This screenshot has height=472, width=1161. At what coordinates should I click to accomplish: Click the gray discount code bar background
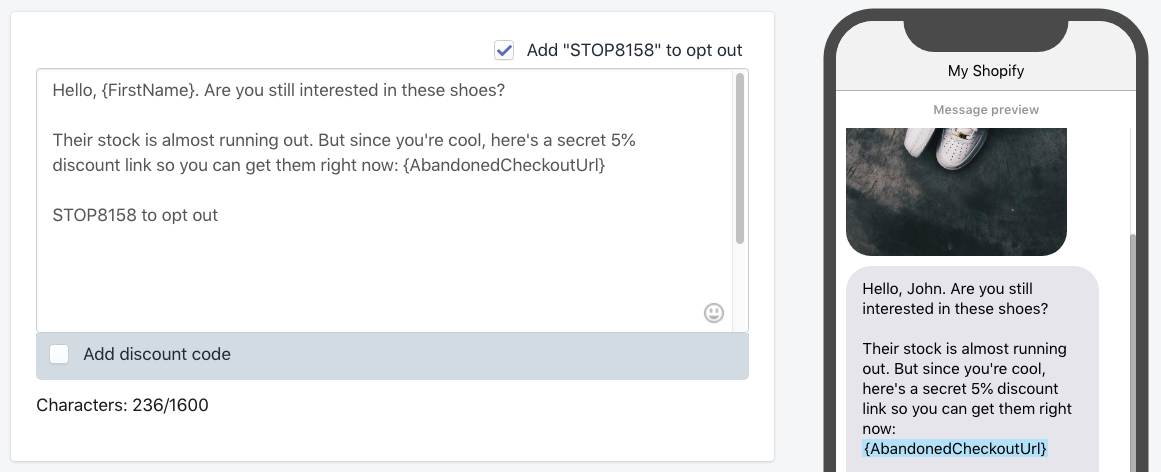coord(489,356)
